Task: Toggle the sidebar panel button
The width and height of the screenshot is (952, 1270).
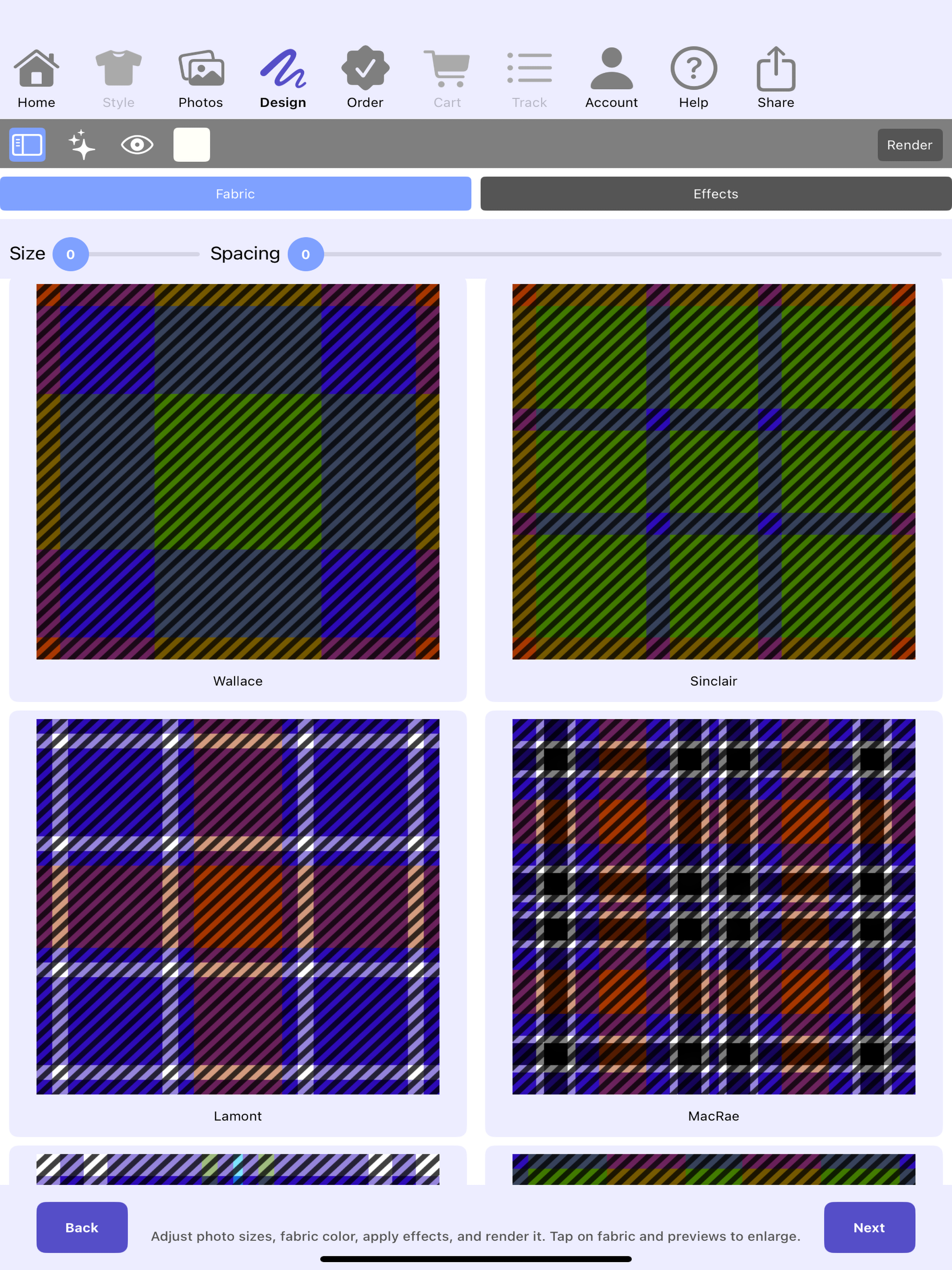Action: (27, 145)
